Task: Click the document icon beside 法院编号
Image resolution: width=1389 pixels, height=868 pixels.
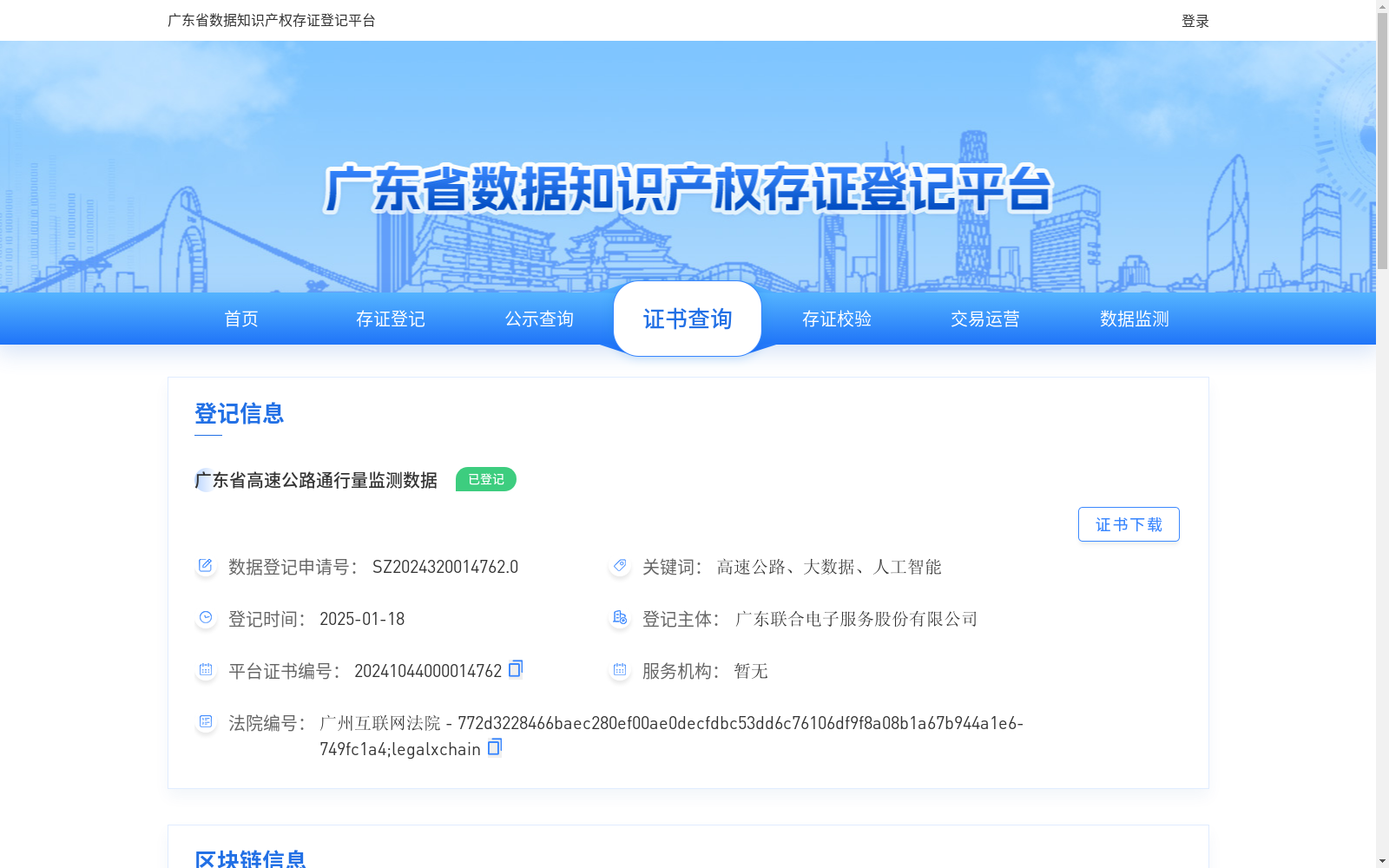Action: click(x=205, y=721)
